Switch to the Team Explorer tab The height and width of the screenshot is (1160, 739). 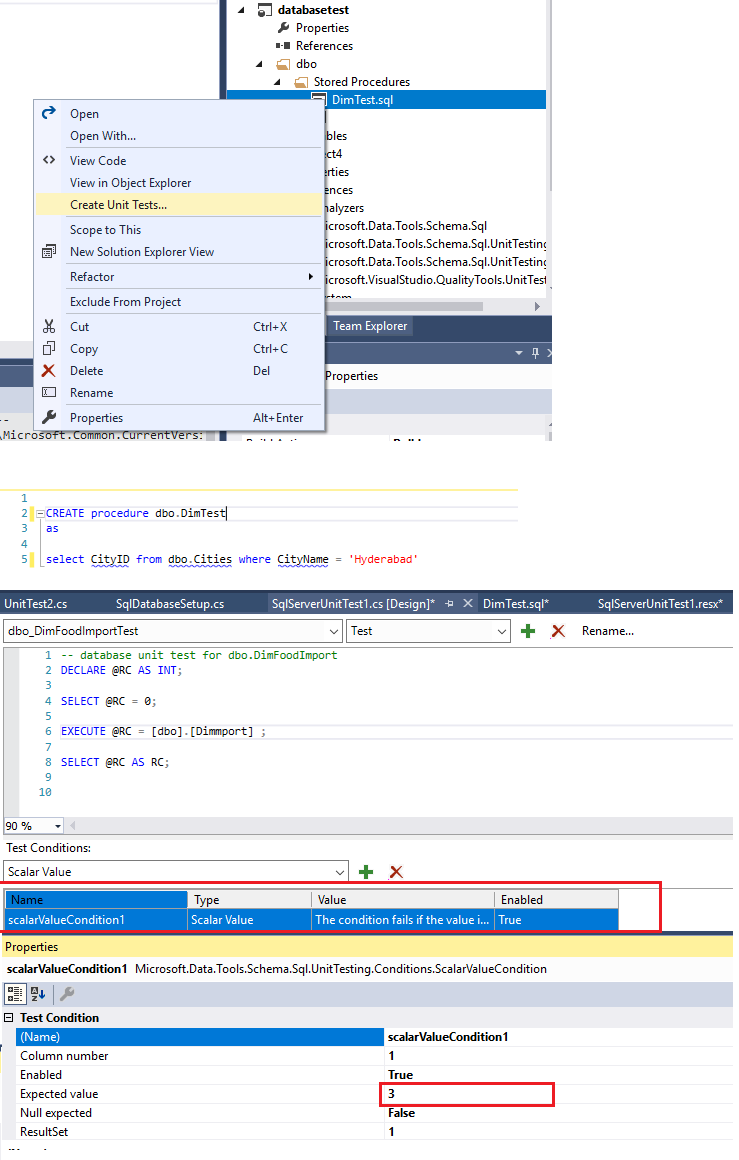tap(370, 326)
